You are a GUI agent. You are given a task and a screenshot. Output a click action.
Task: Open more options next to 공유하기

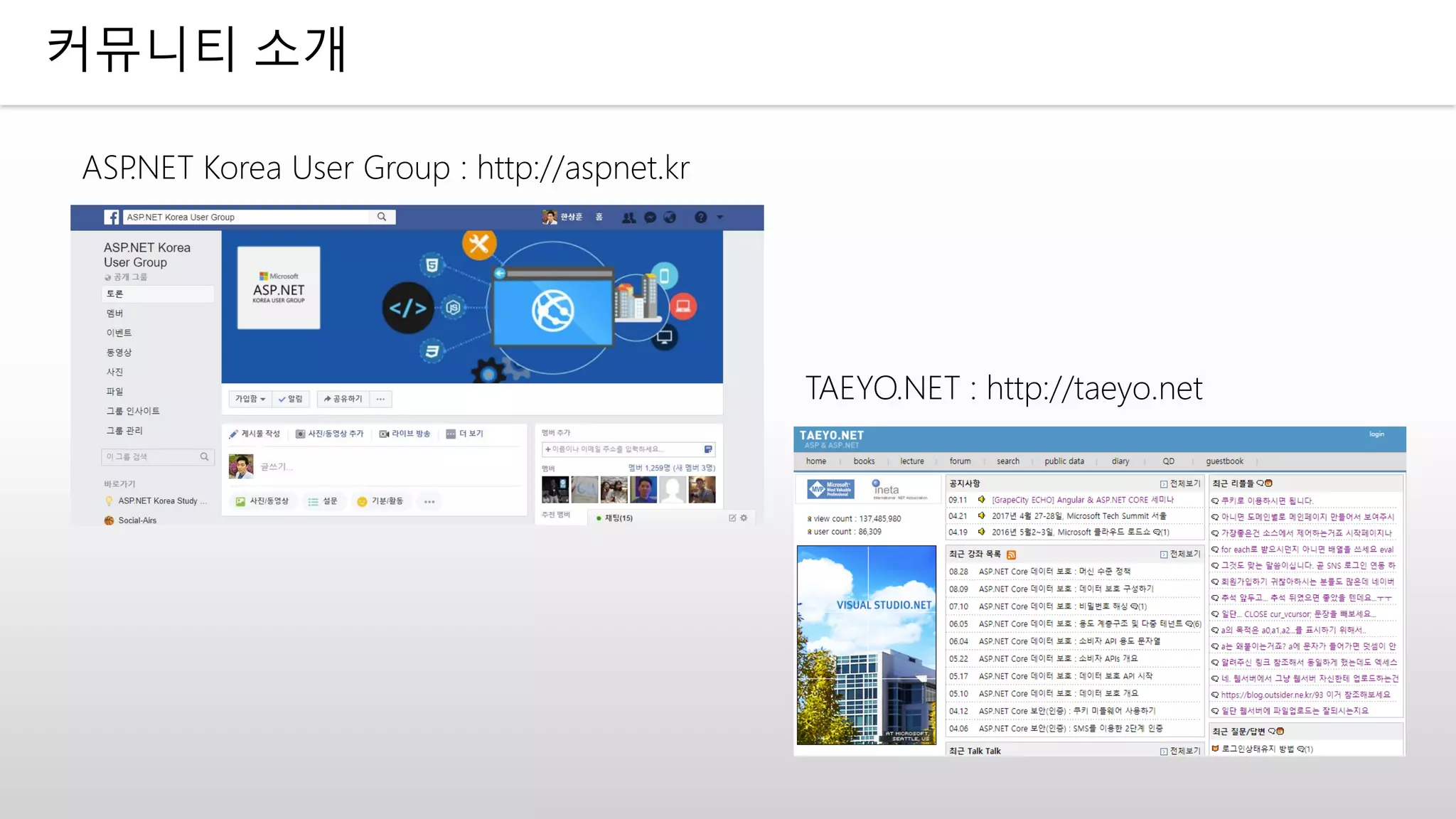[x=381, y=399]
